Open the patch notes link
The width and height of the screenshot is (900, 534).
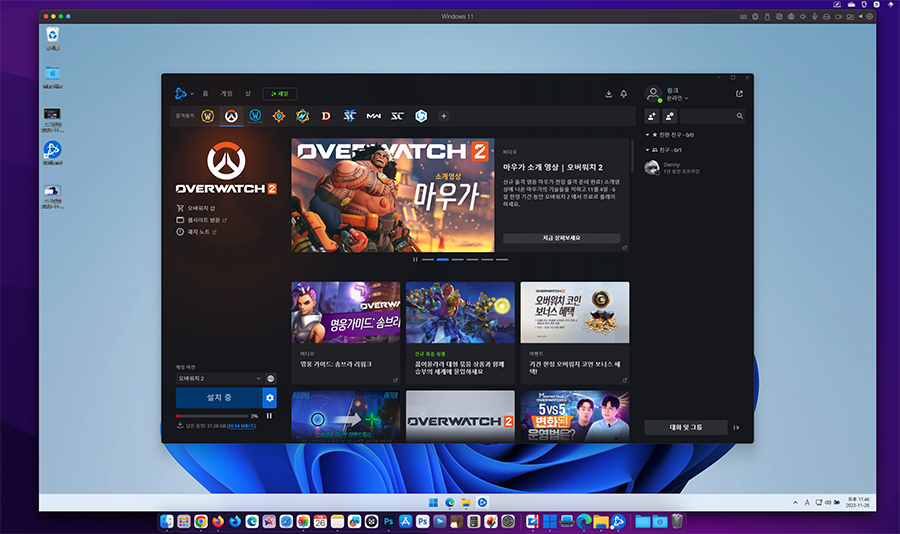pyautogui.click(x=196, y=232)
